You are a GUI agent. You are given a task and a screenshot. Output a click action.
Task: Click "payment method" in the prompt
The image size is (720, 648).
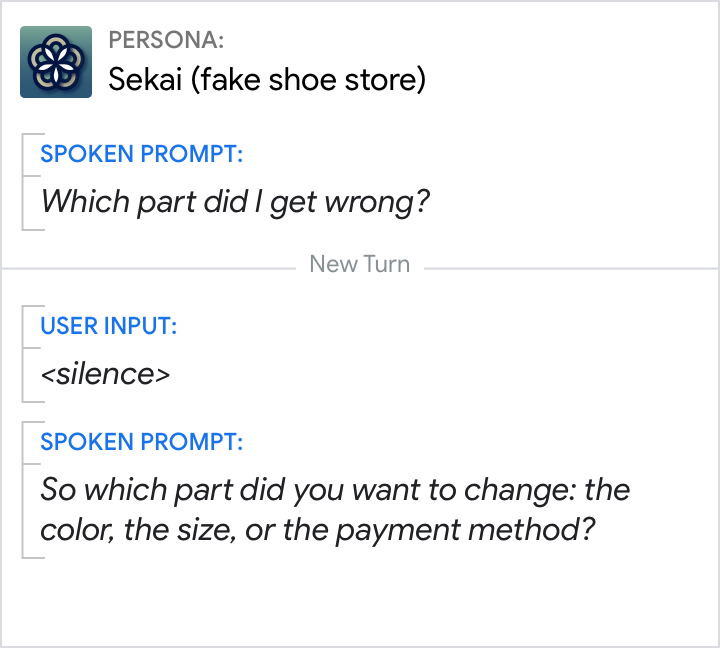click(461, 529)
